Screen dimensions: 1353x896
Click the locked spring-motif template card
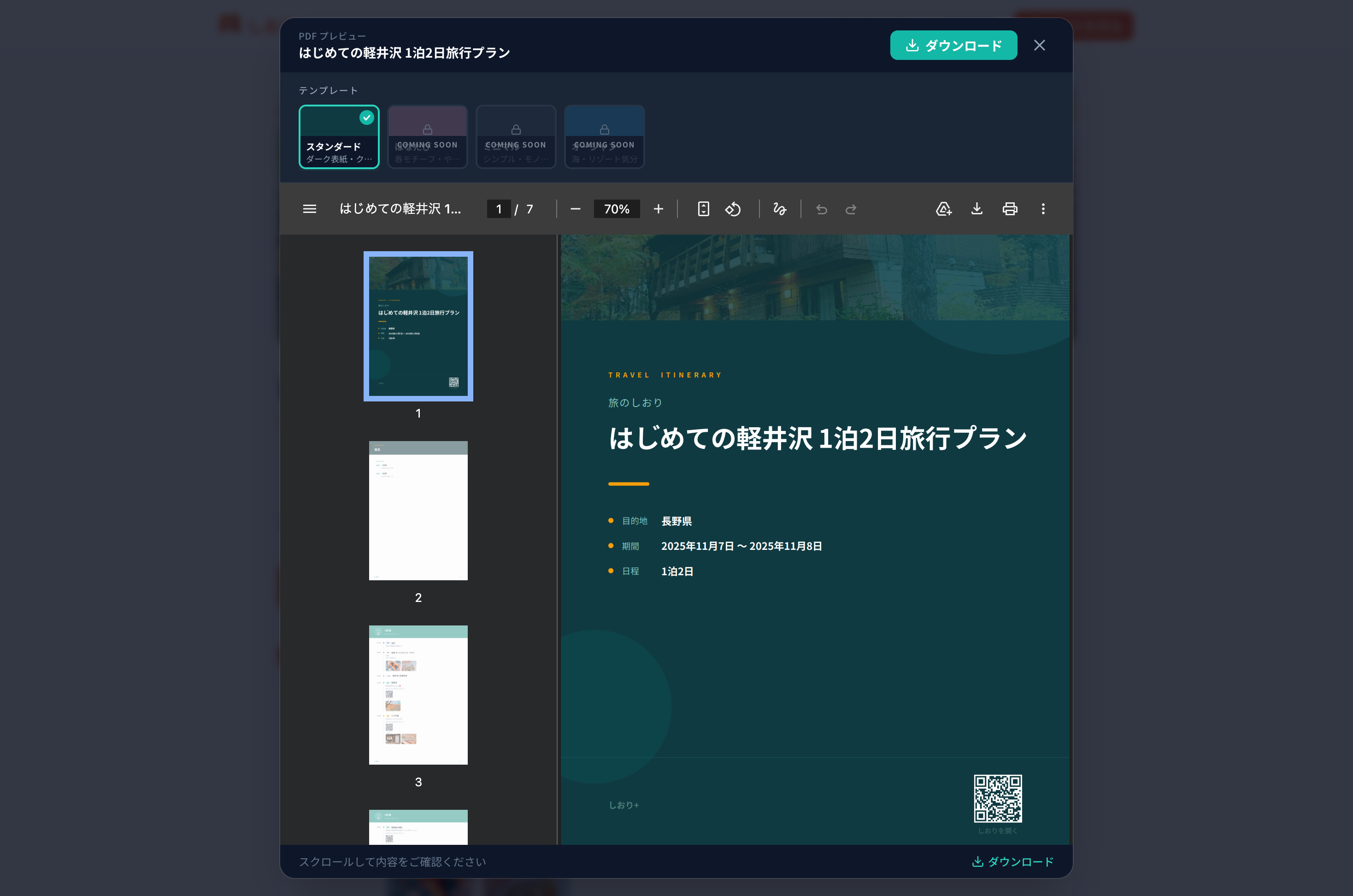pos(427,136)
